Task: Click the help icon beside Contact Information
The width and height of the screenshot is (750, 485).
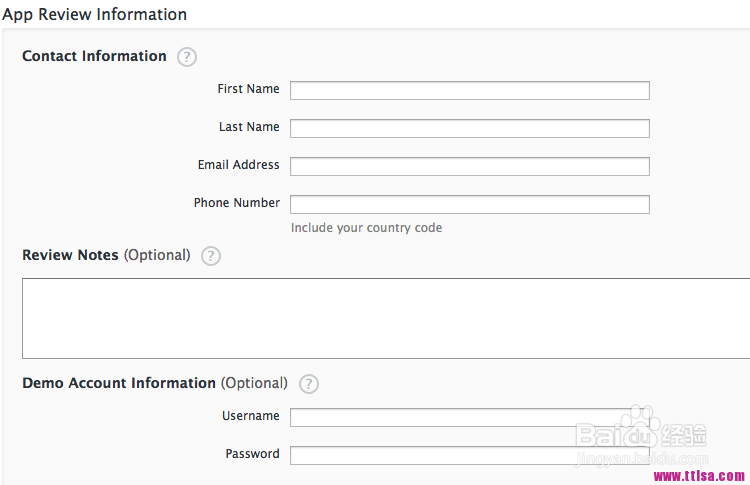Action: click(x=187, y=57)
